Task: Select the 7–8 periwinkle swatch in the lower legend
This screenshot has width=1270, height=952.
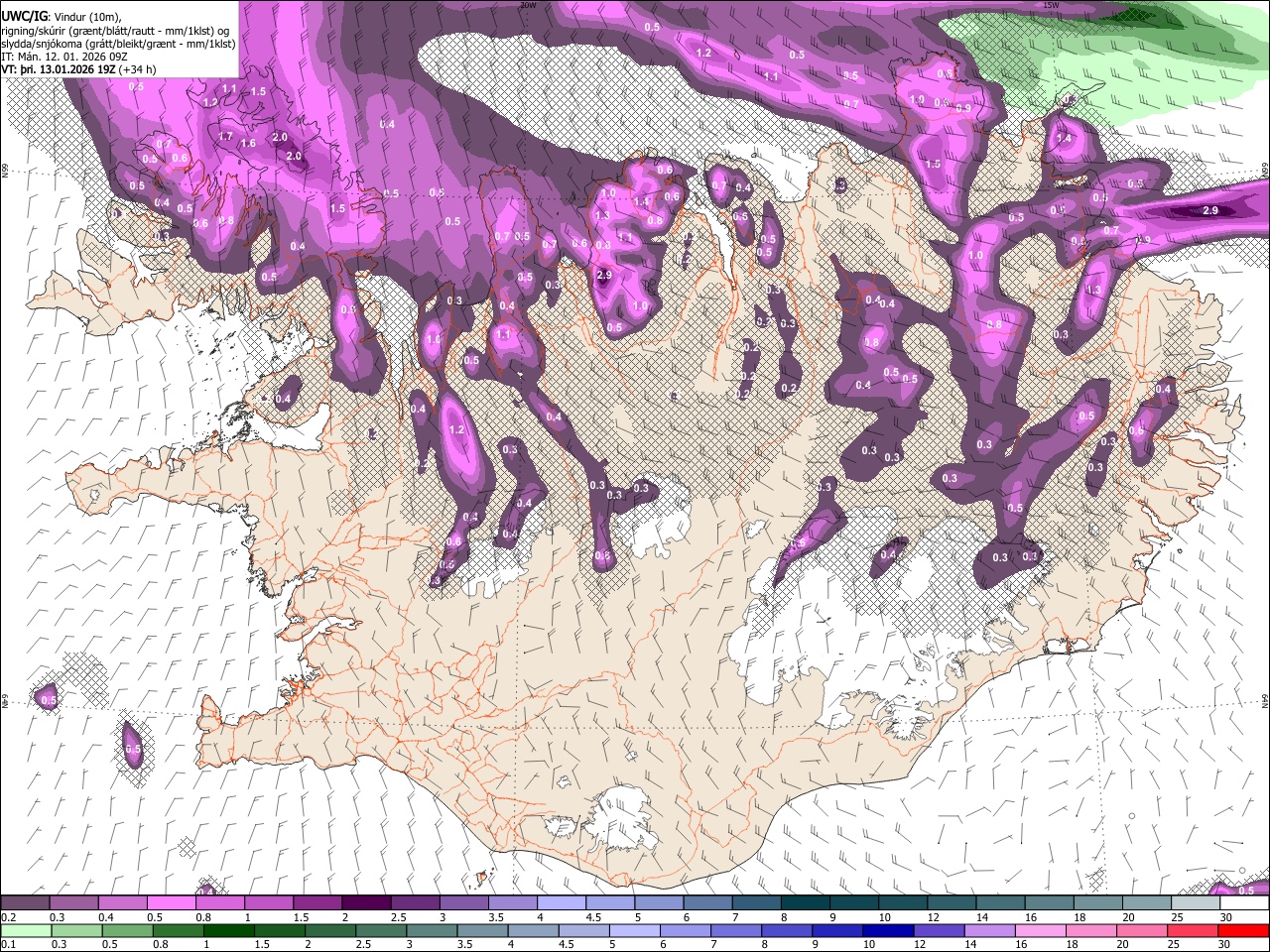Action: (737, 930)
